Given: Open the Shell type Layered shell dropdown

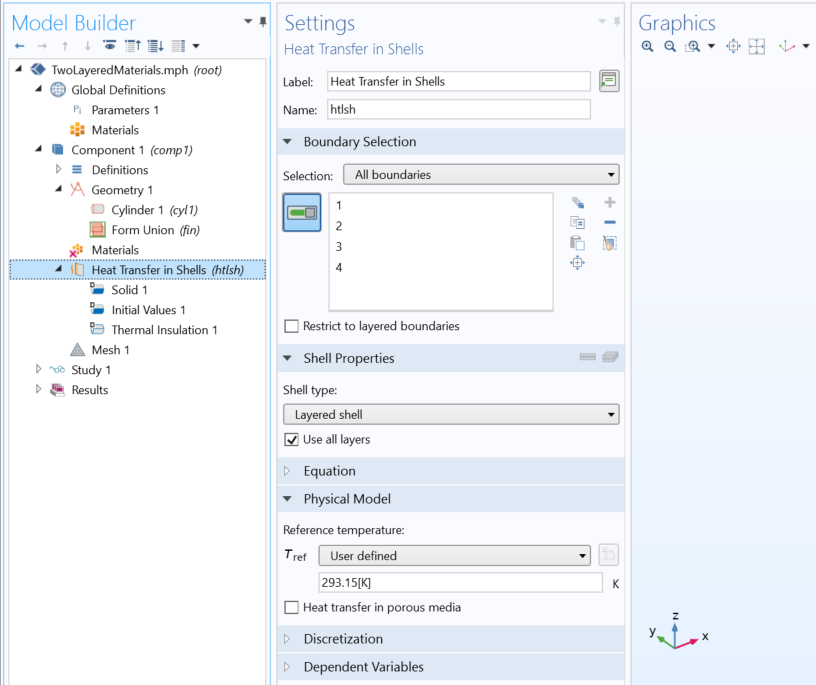Looking at the screenshot, I should (x=451, y=415).
